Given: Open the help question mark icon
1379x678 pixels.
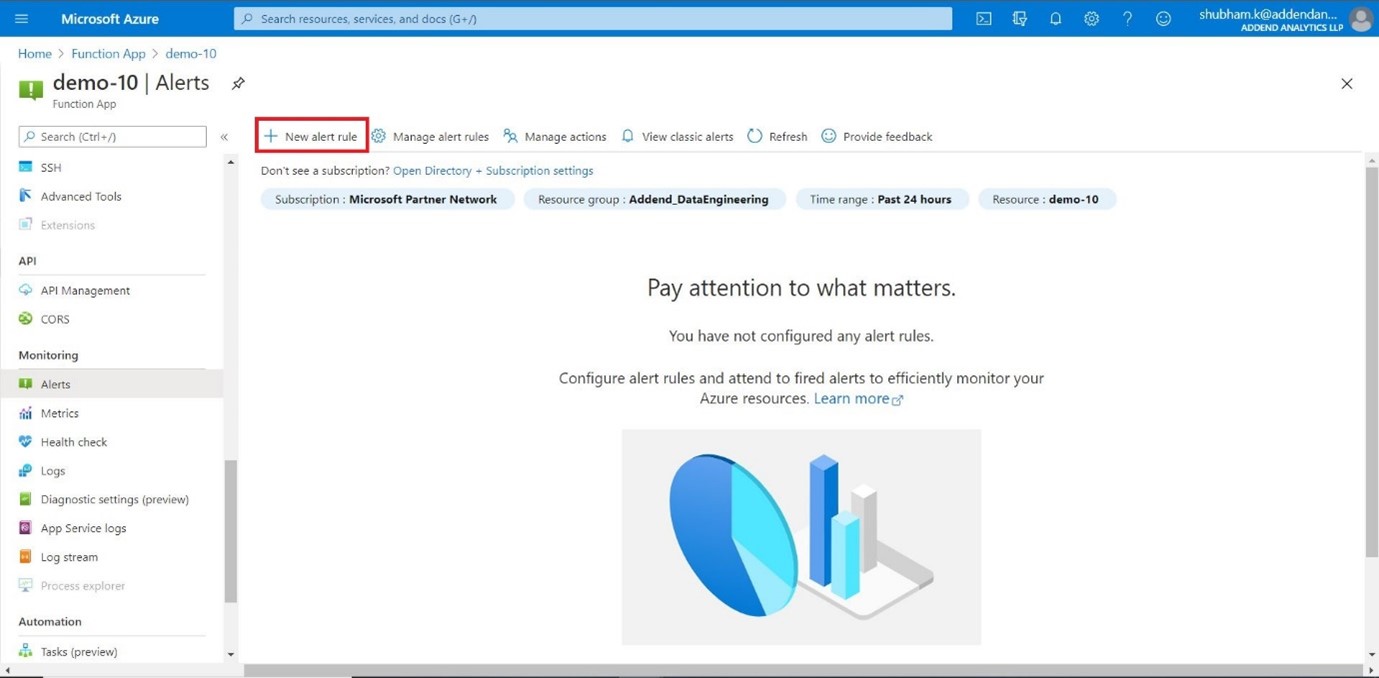Looking at the screenshot, I should pos(1127,18).
